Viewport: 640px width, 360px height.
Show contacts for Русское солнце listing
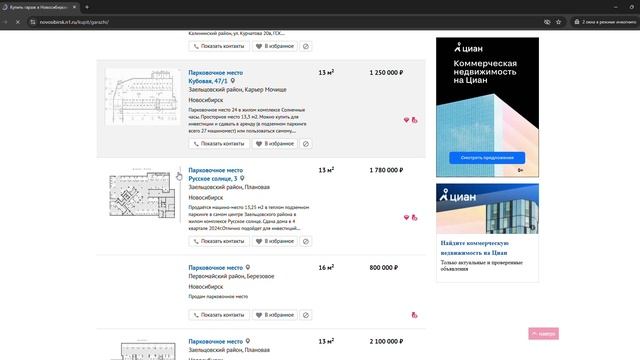(219, 241)
